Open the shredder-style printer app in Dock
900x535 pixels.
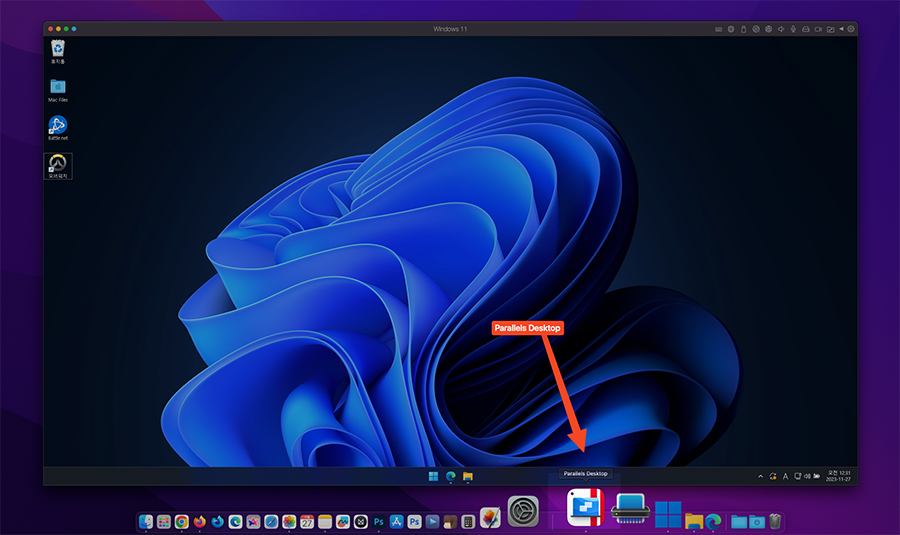[630, 509]
